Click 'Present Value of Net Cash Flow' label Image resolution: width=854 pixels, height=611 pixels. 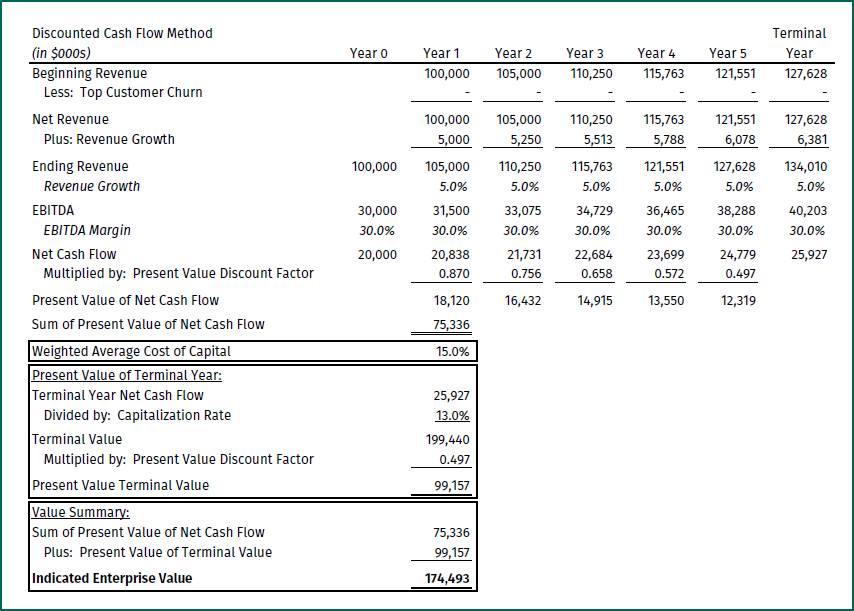pyautogui.click(x=125, y=301)
